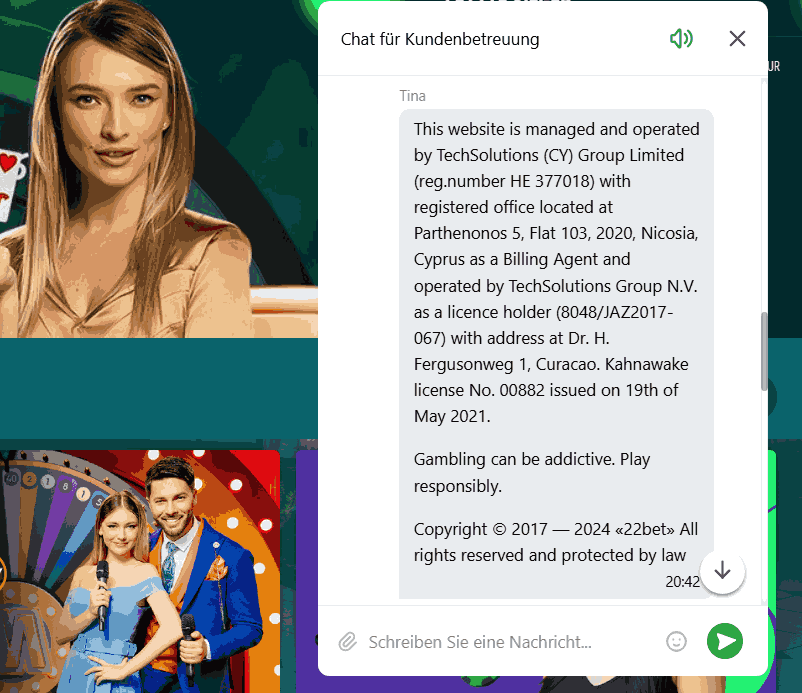Click the 'Gambling can be addictive' paragraph

click(532, 472)
